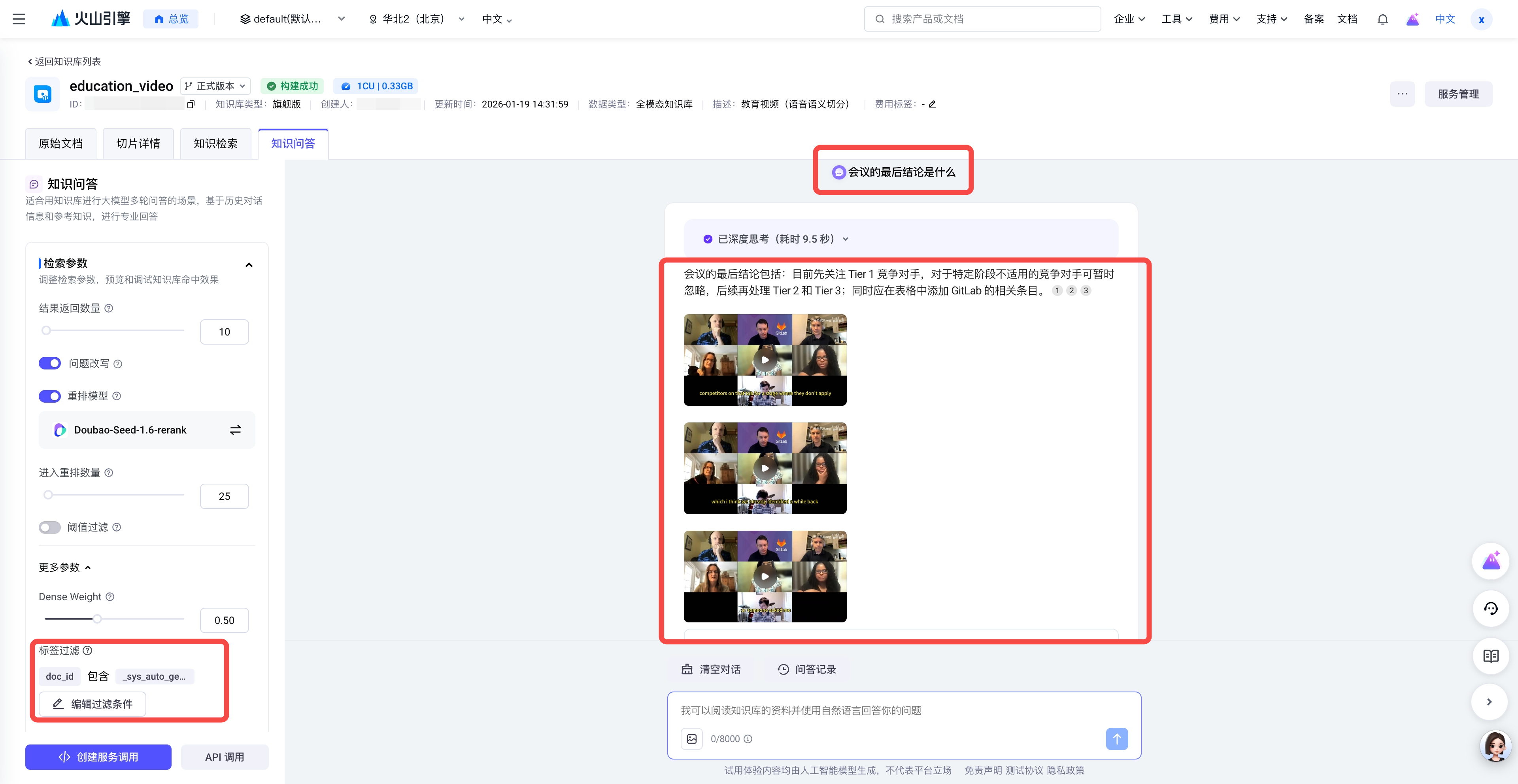Viewport: 1518px width, 784px height.
Task: Enable the 阈值过滤 toggle
Action: pos(50,527)
